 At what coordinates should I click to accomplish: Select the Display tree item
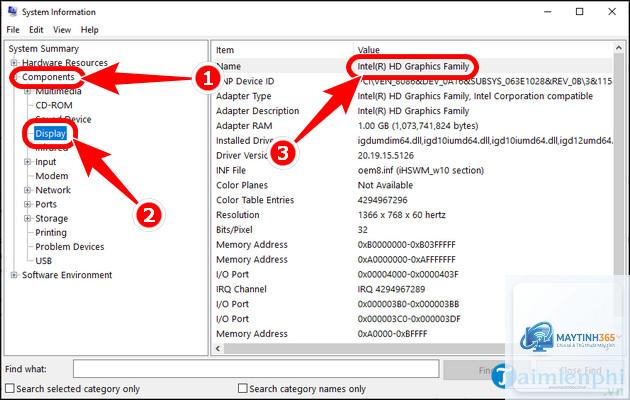(x=50, y=133)
